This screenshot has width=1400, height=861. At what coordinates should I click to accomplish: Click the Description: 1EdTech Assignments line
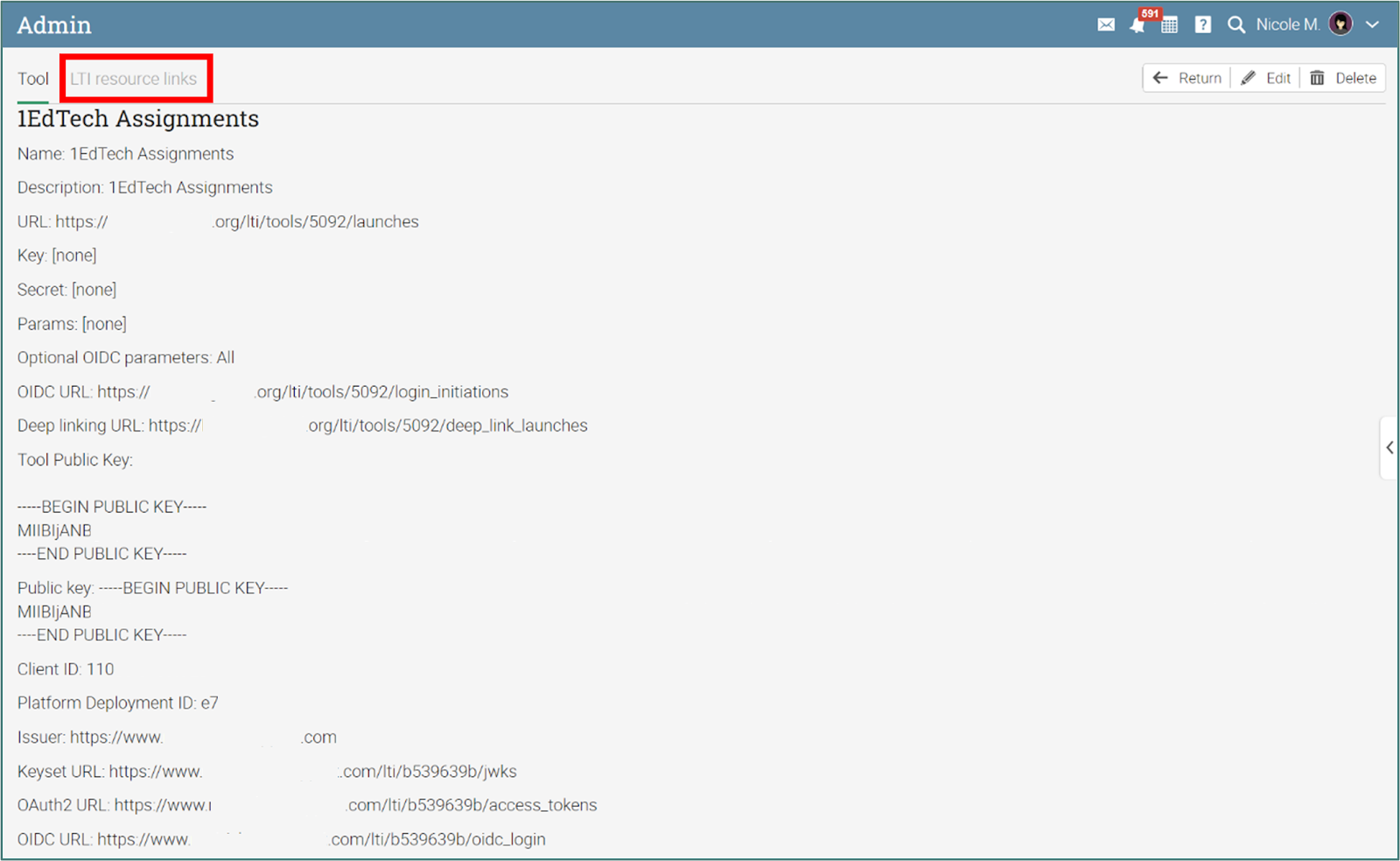(x=145, y=187)
